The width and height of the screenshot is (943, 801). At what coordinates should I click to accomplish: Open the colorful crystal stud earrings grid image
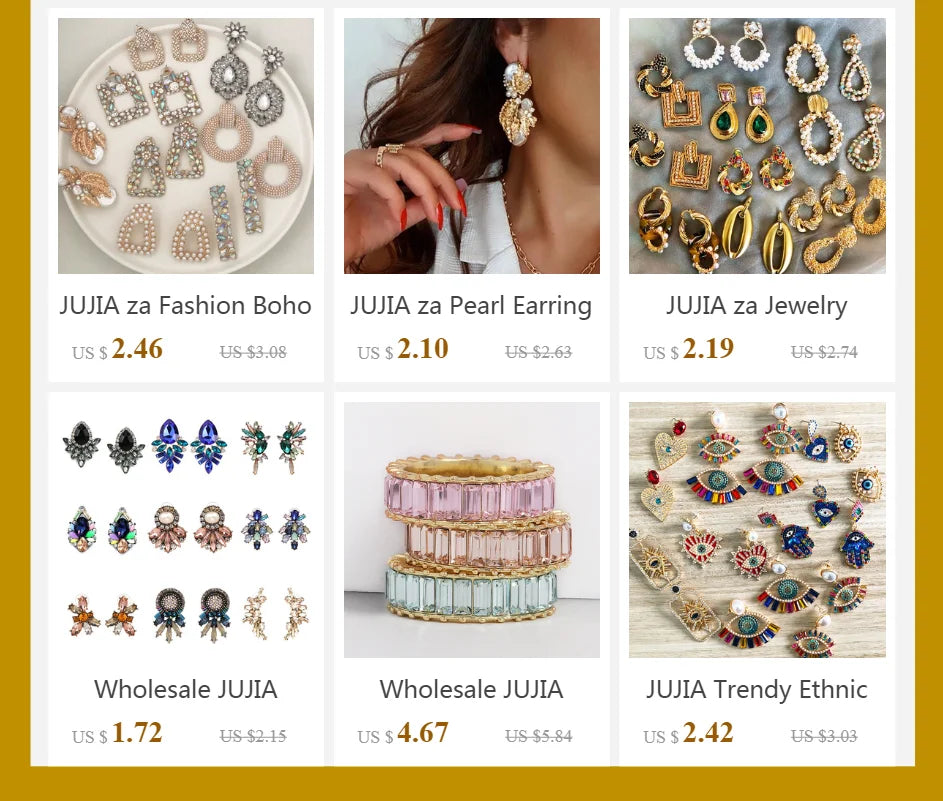[186, 530]
